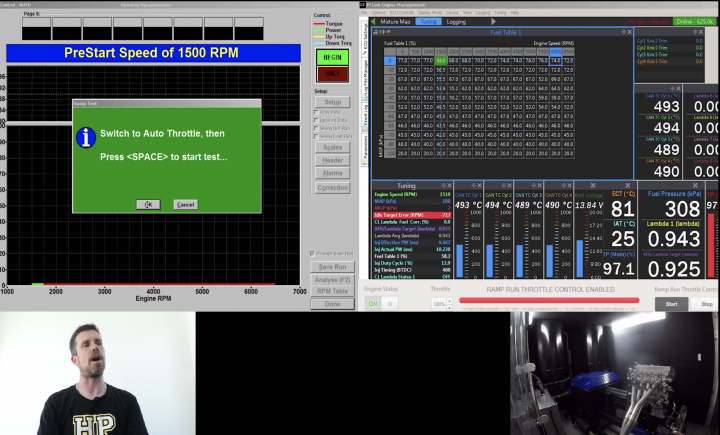Toggle the Raw Data checkbox

coord(316,112)
